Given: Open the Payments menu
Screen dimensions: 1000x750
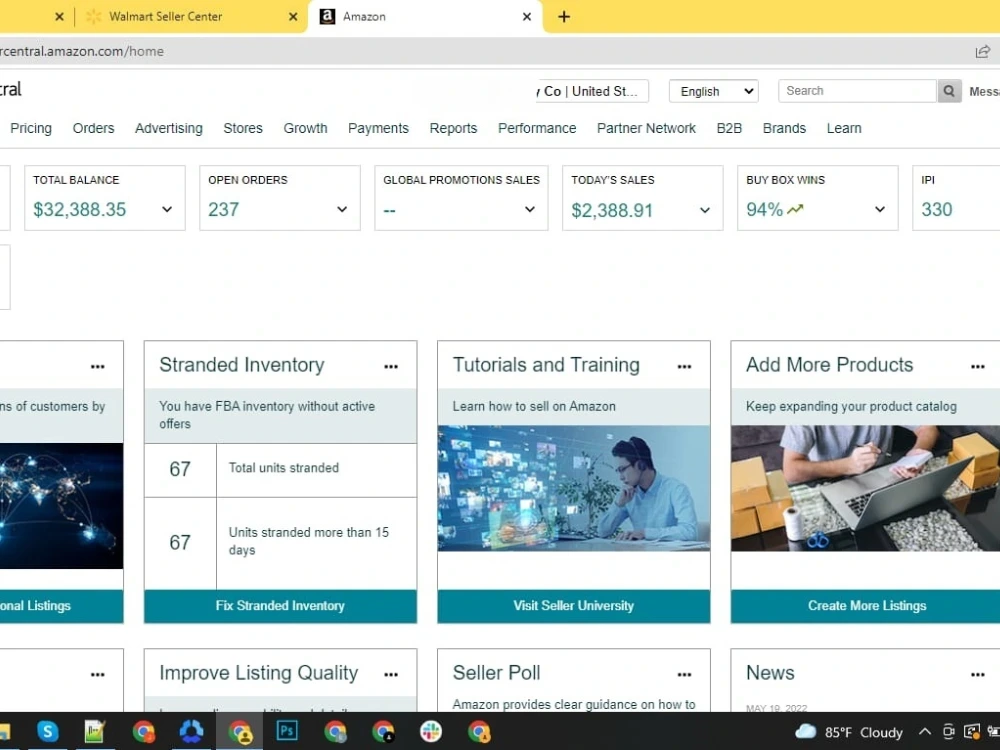Looking at the screenshot, I should (x=378, y=128).
